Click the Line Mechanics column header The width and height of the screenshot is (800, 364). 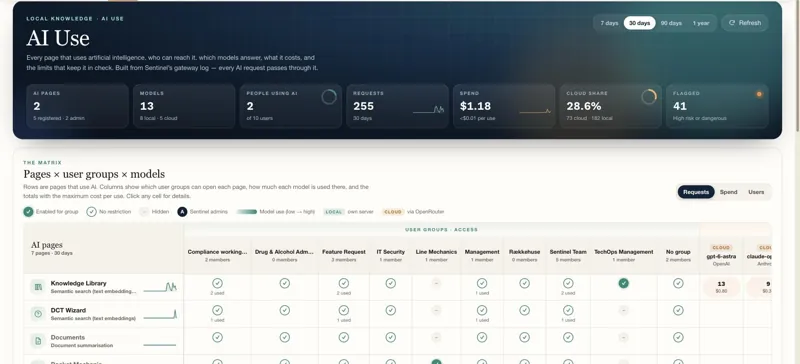pos(436,255)
